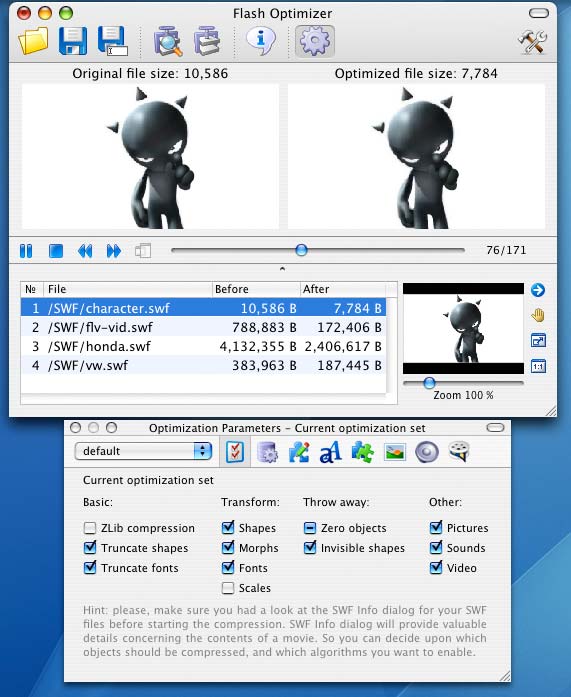Toggle Morphs checkbox
Screen dimensions: 571x697
coord(228,548)
